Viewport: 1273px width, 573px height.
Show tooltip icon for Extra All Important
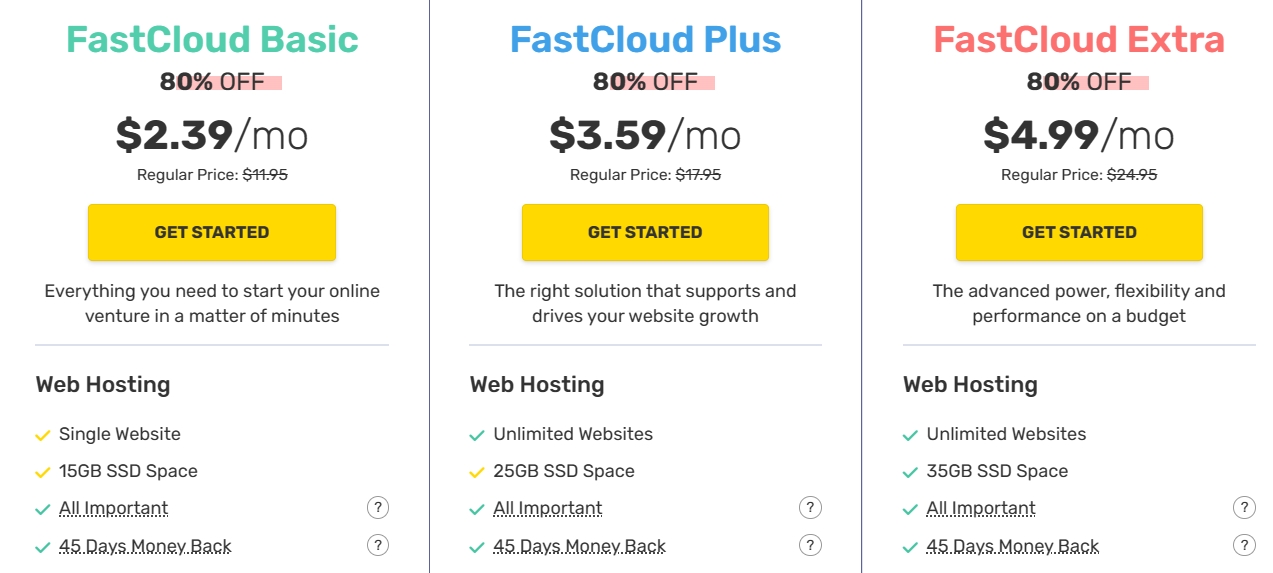click(1244, 508)
